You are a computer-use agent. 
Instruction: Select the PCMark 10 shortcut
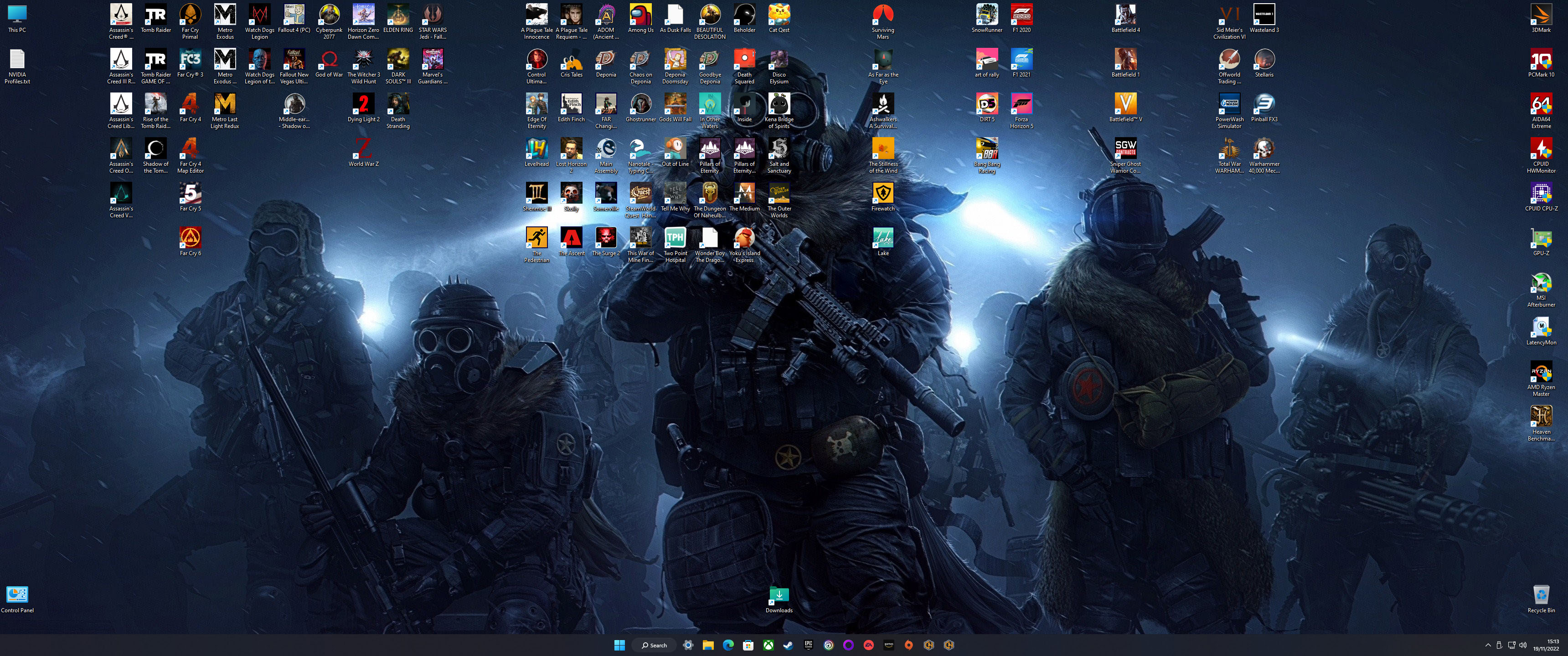(1541, 64)
